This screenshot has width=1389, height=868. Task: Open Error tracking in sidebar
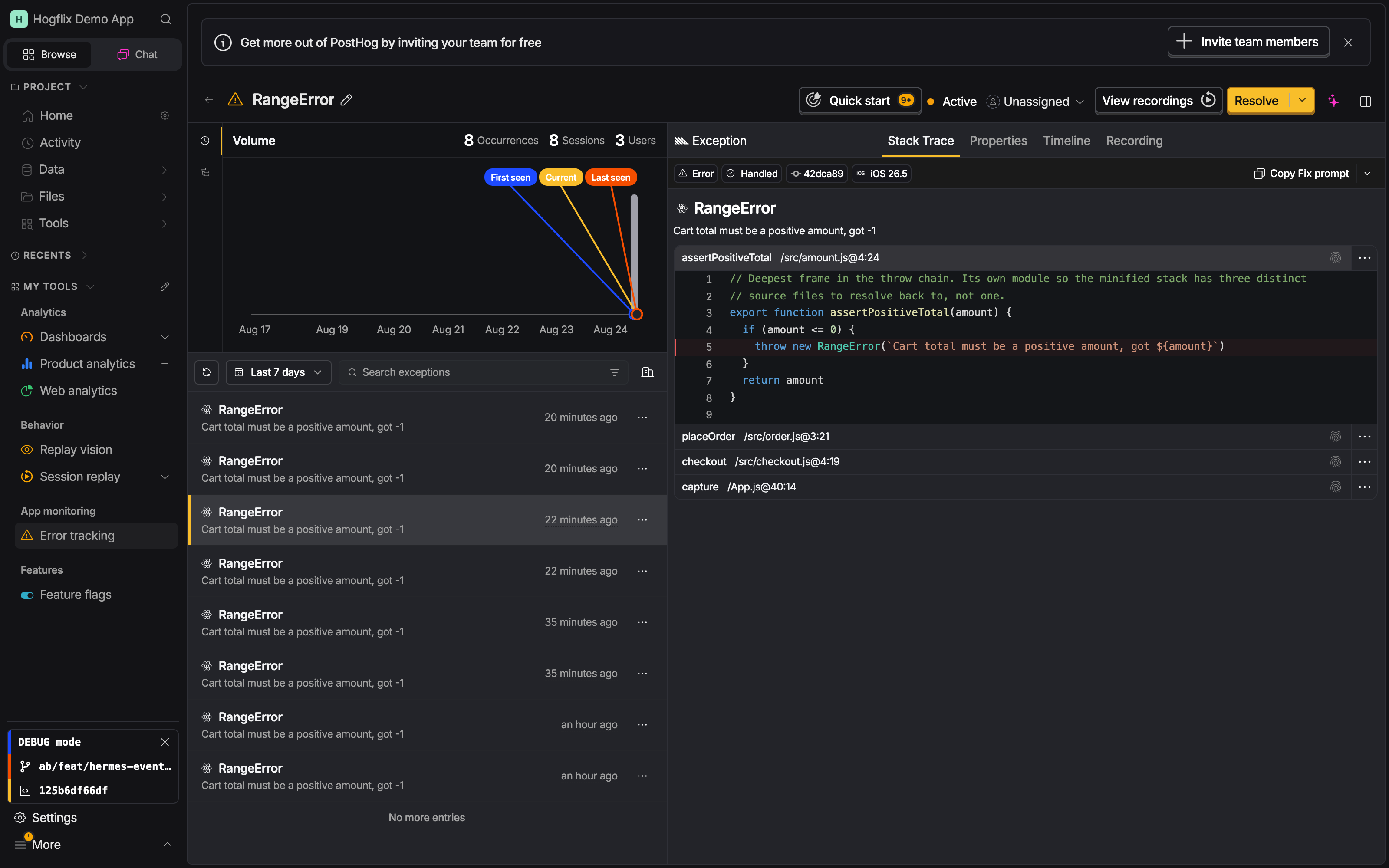pos(96,536)
